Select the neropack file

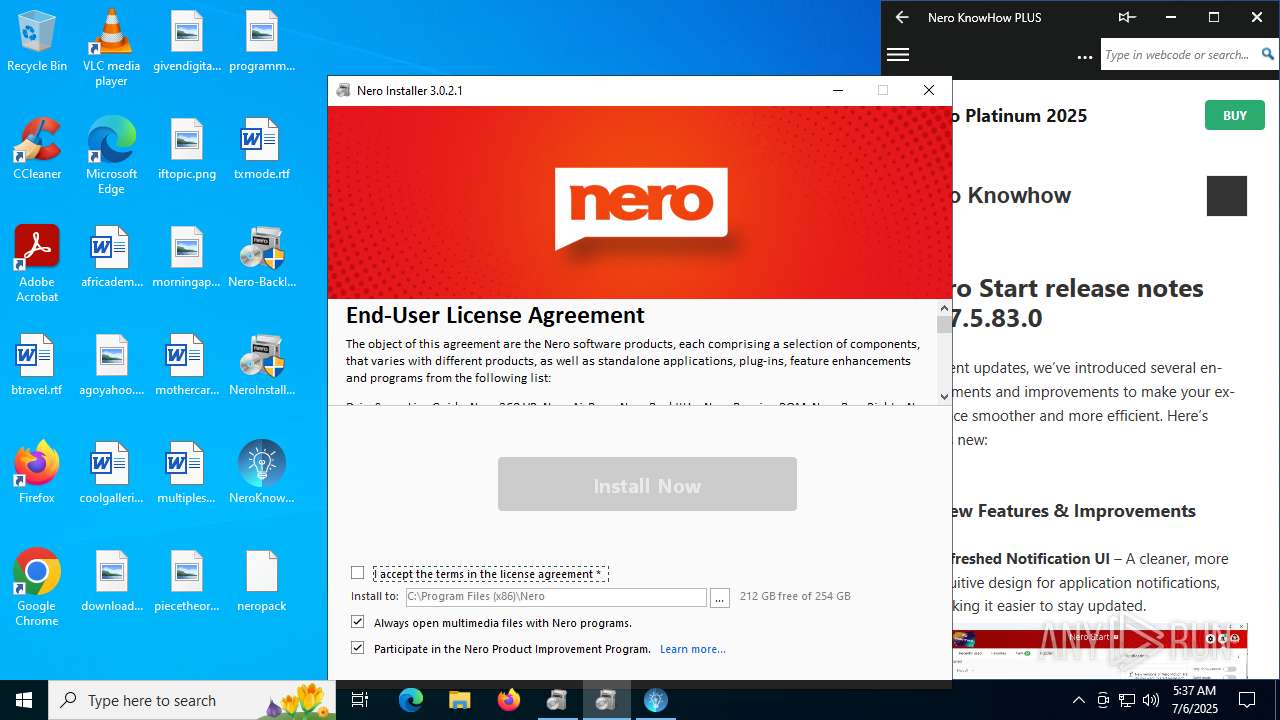[x=262, y=581]
